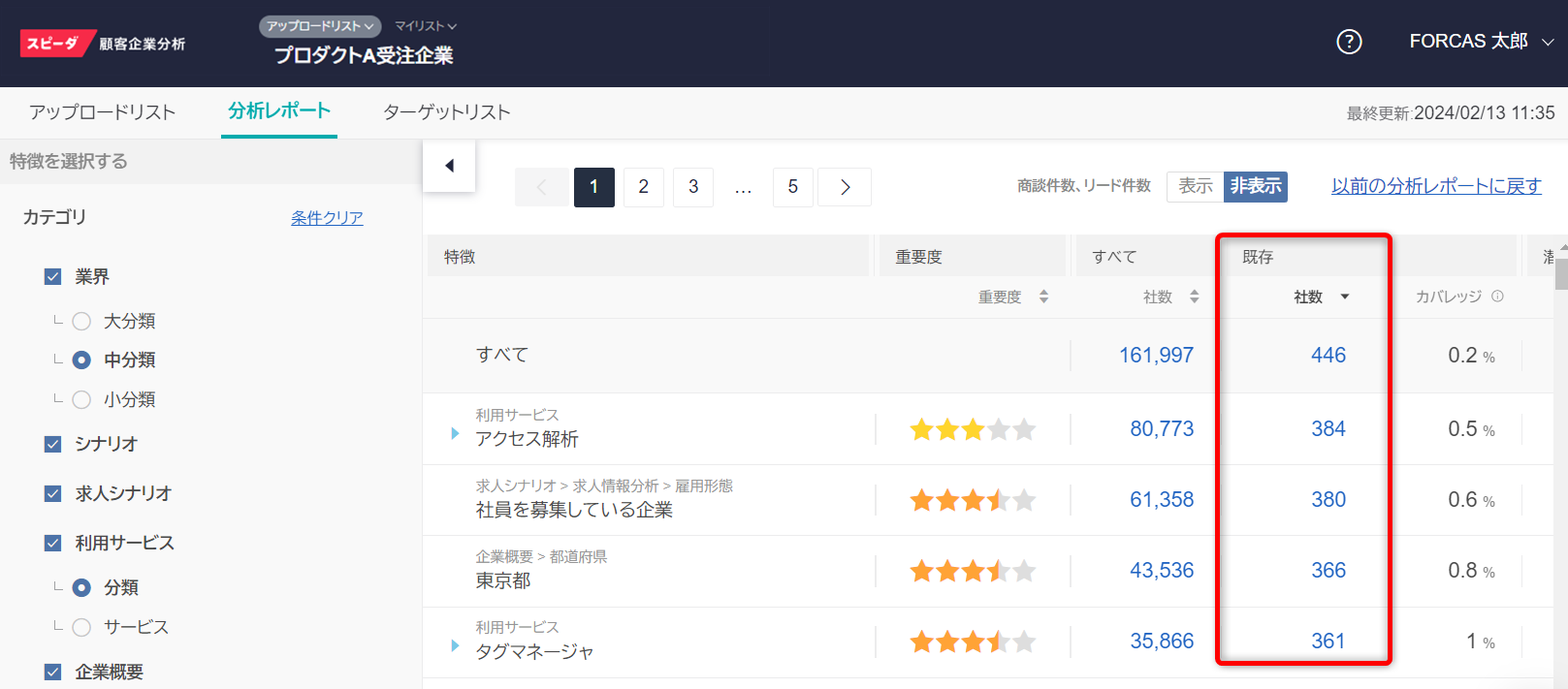Go to next page arrow
The height and width of the screenshot is (689, 1568).
point(845,187)
